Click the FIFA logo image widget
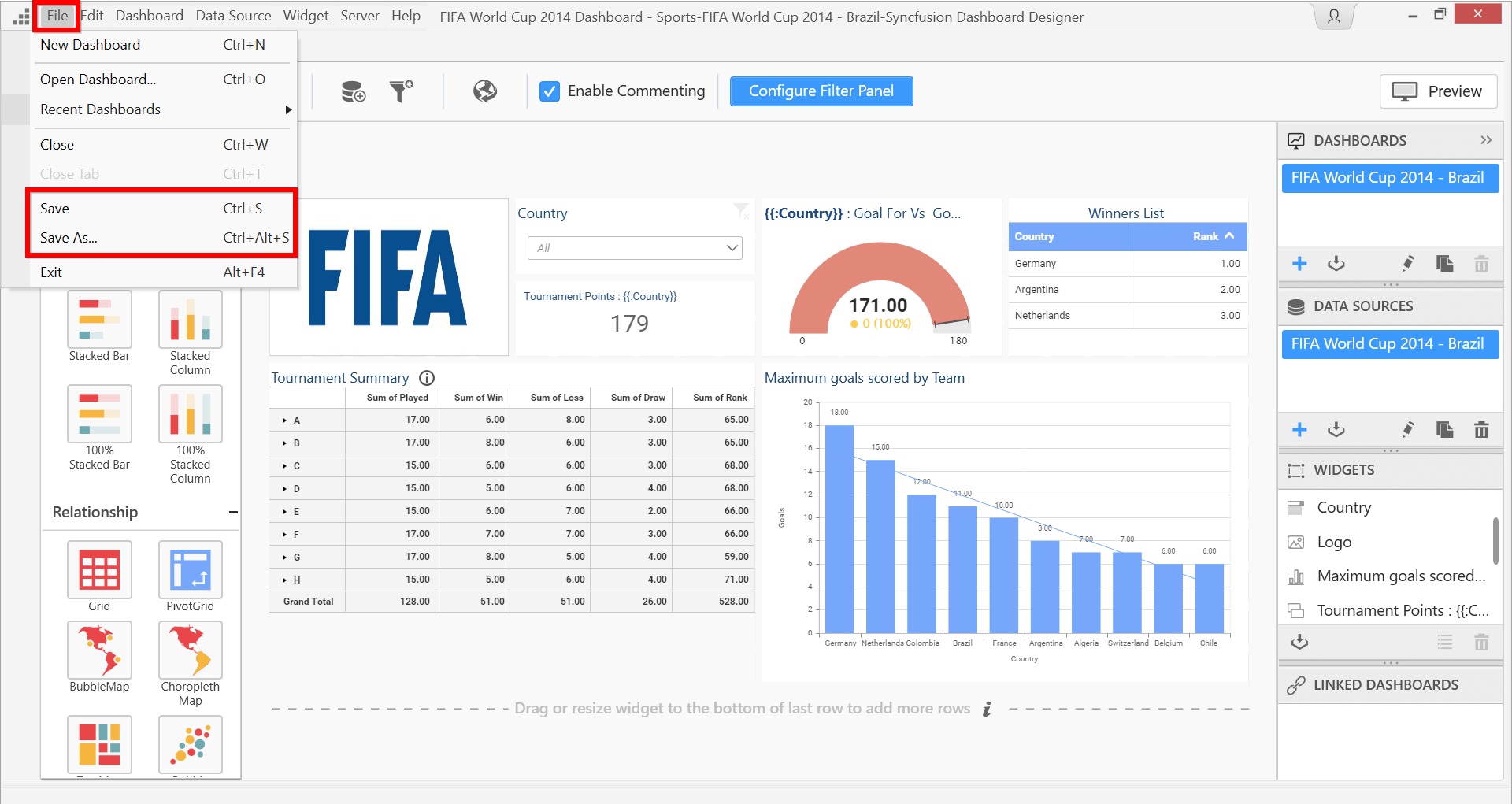This screenshot has height=804, width=1512. (x=388, y=277)
